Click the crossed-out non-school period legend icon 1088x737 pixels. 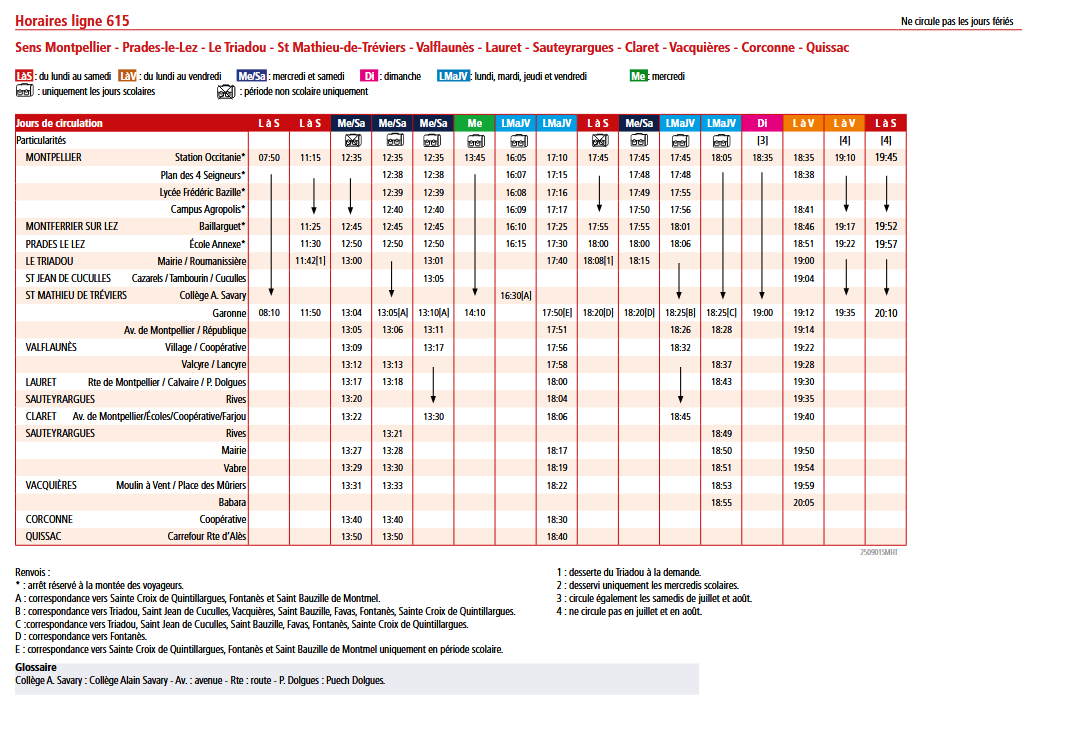[x=226, y=91]
